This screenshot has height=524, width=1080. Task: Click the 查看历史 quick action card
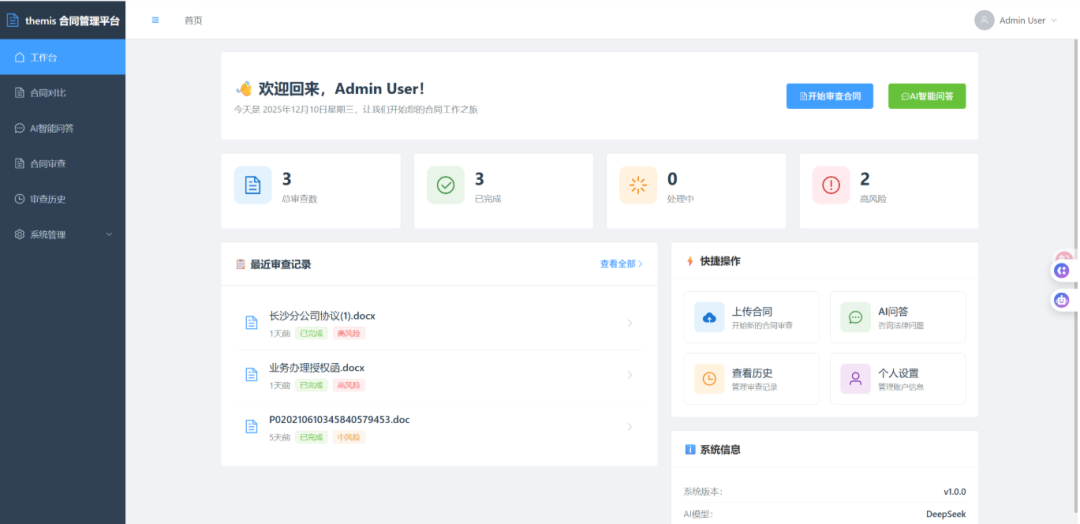click(751, 379)
